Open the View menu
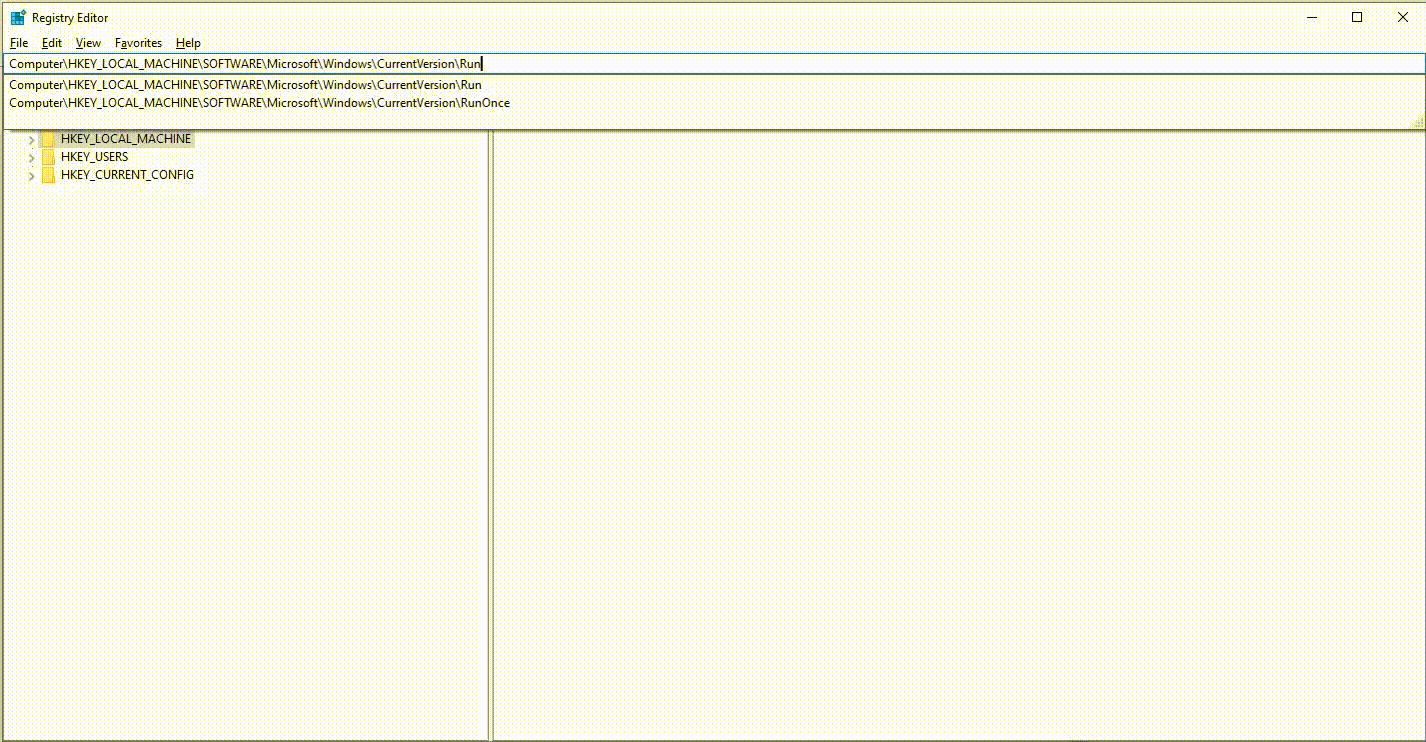This screenshot has height=742, width=1426. coord(88,43)
